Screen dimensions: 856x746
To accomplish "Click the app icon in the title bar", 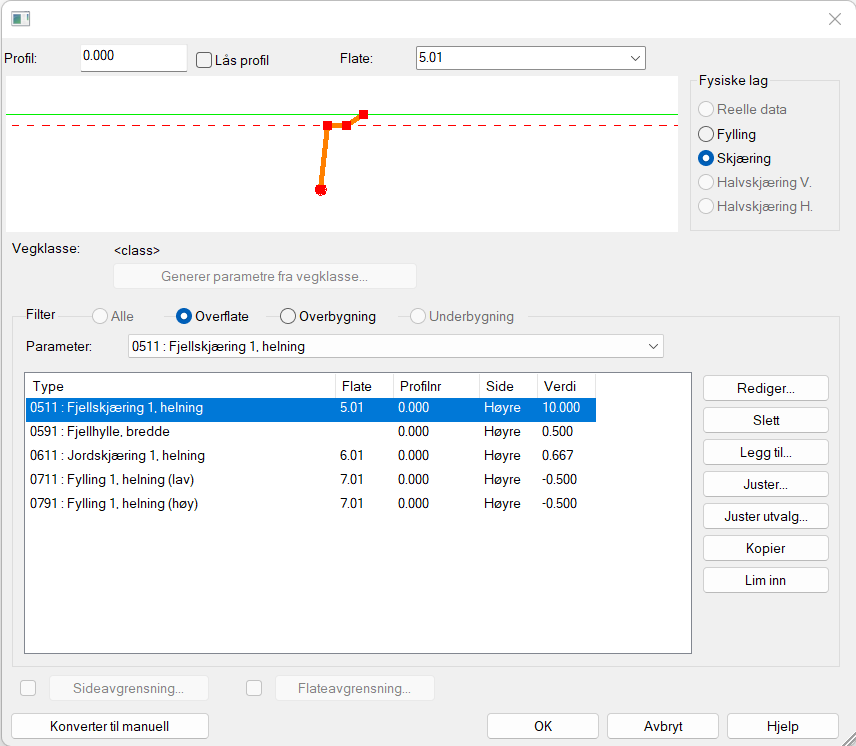I will click(x=20, y=18).
